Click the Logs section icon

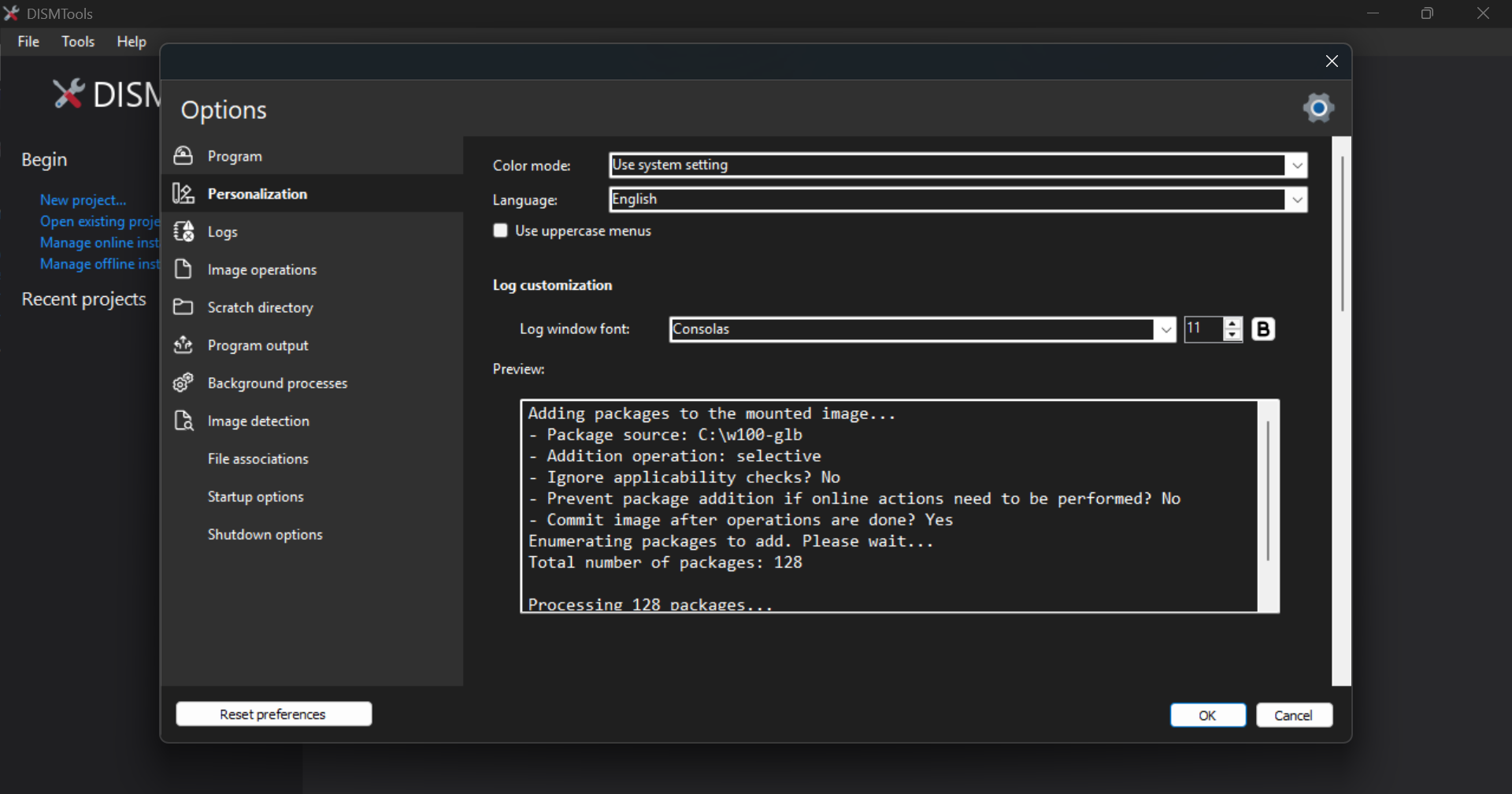[x=183, y=232]
